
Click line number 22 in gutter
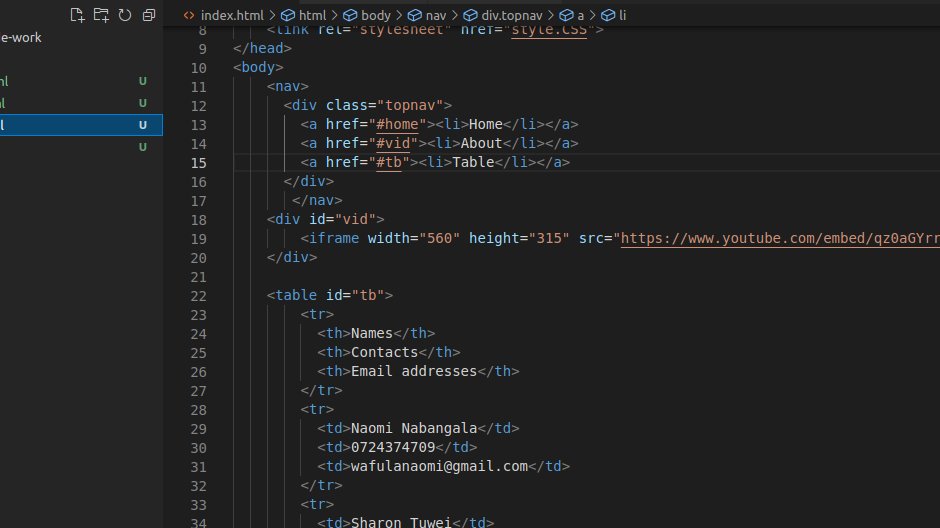pyautogui.click(x=198, y=296)
